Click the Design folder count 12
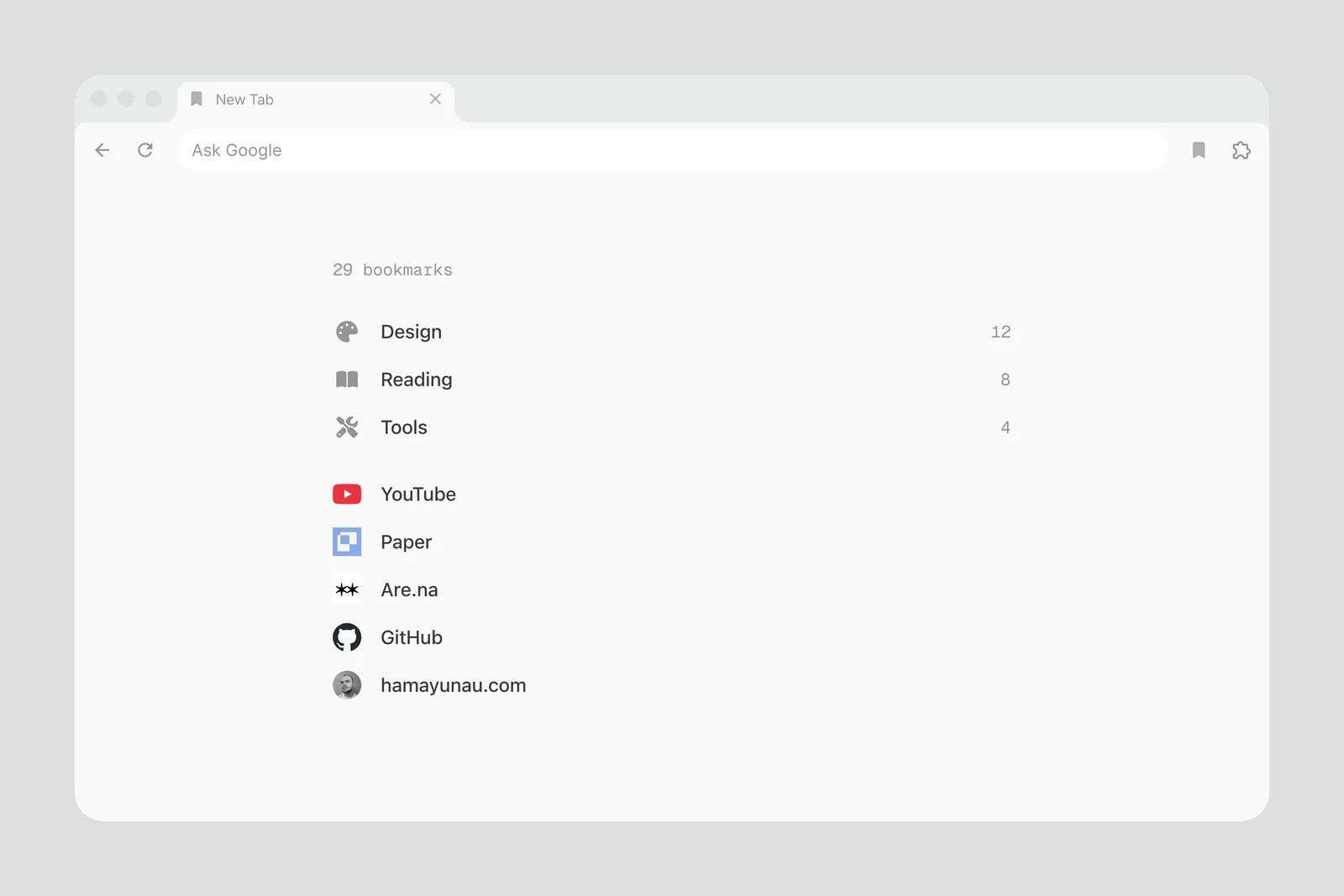Screen dimensions: 1344x896 point(1000,332)
